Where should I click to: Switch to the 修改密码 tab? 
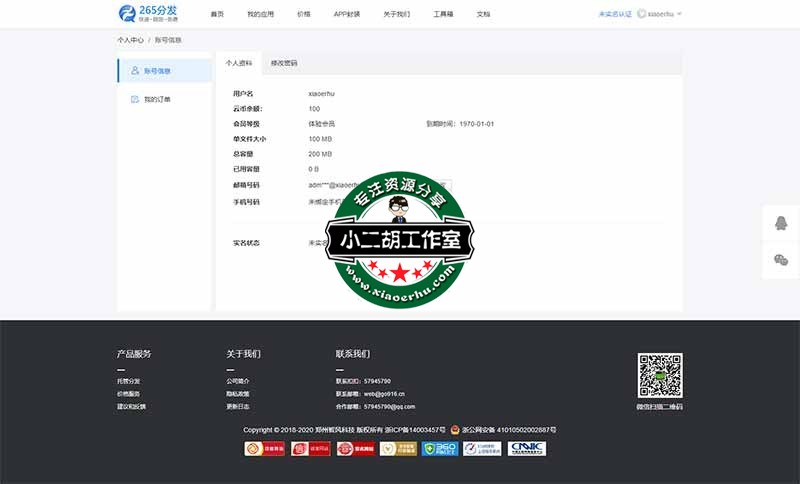[284, 63]
